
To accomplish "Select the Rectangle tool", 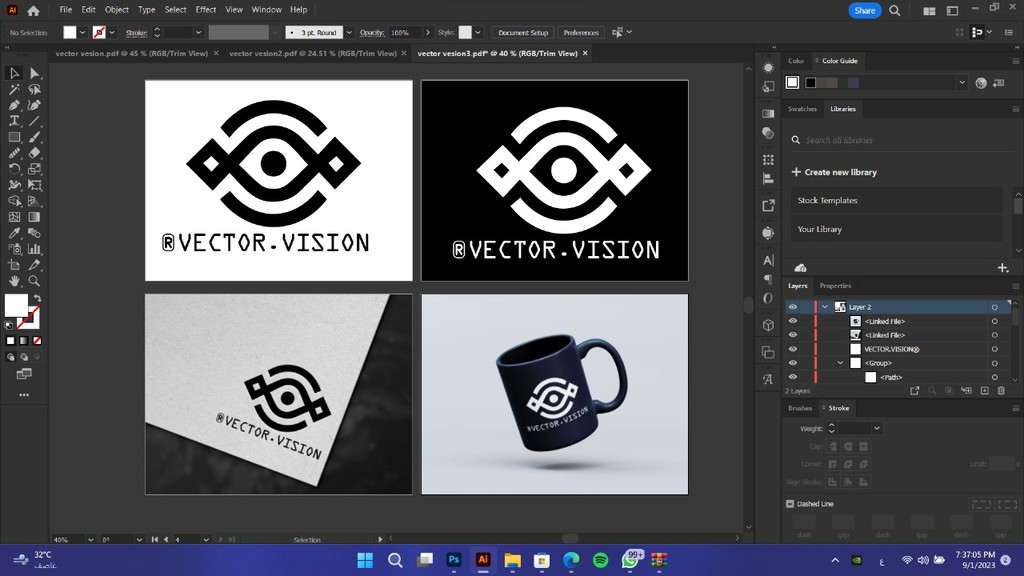I will [14, 137].
